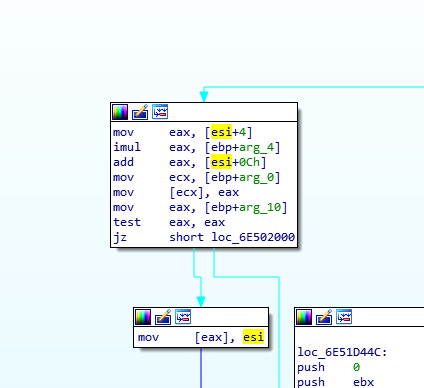Open node color picker on the top code block

coord(120,112)
